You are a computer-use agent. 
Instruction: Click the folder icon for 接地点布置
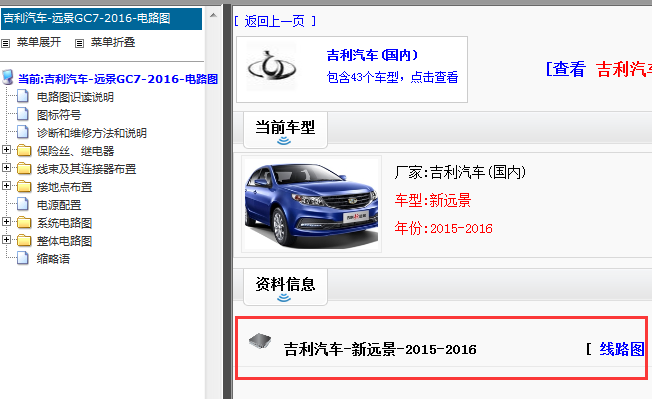tap(24, 186)
